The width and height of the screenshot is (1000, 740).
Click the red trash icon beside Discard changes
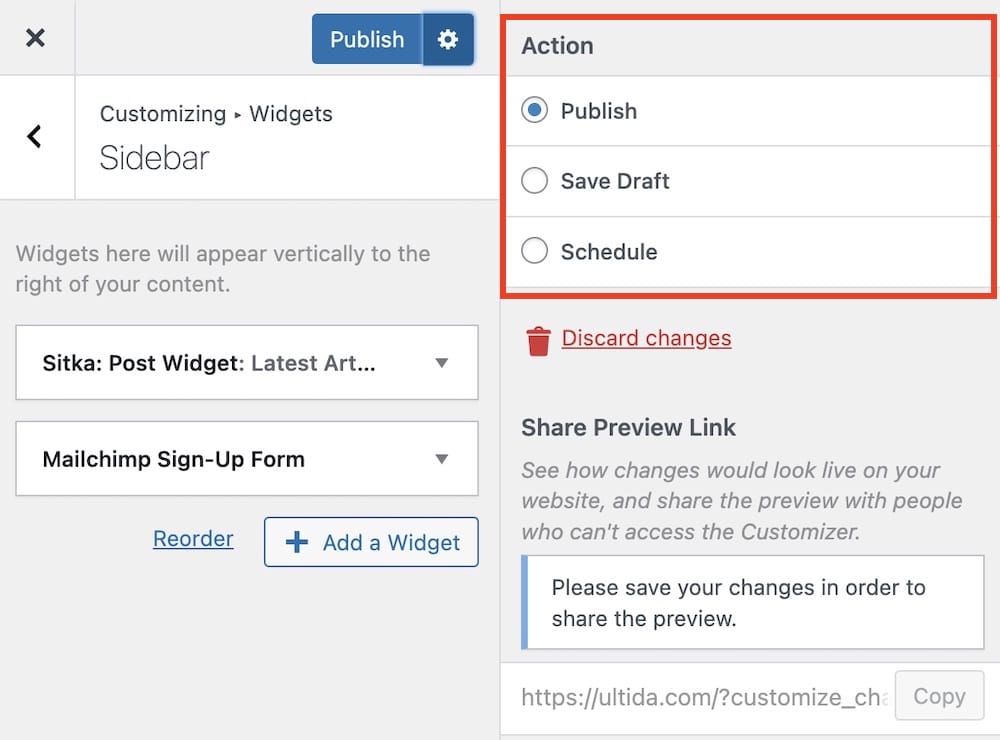pyautogui.click(x=538, y=339)
